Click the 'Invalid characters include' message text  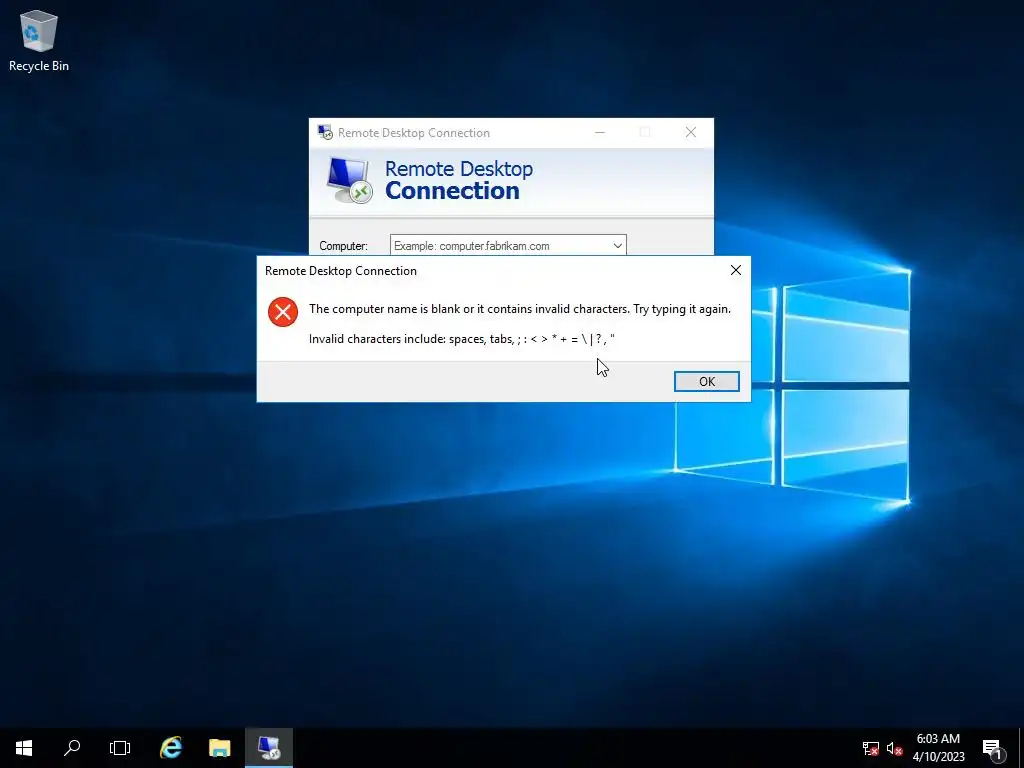click(x=462, y=339)
